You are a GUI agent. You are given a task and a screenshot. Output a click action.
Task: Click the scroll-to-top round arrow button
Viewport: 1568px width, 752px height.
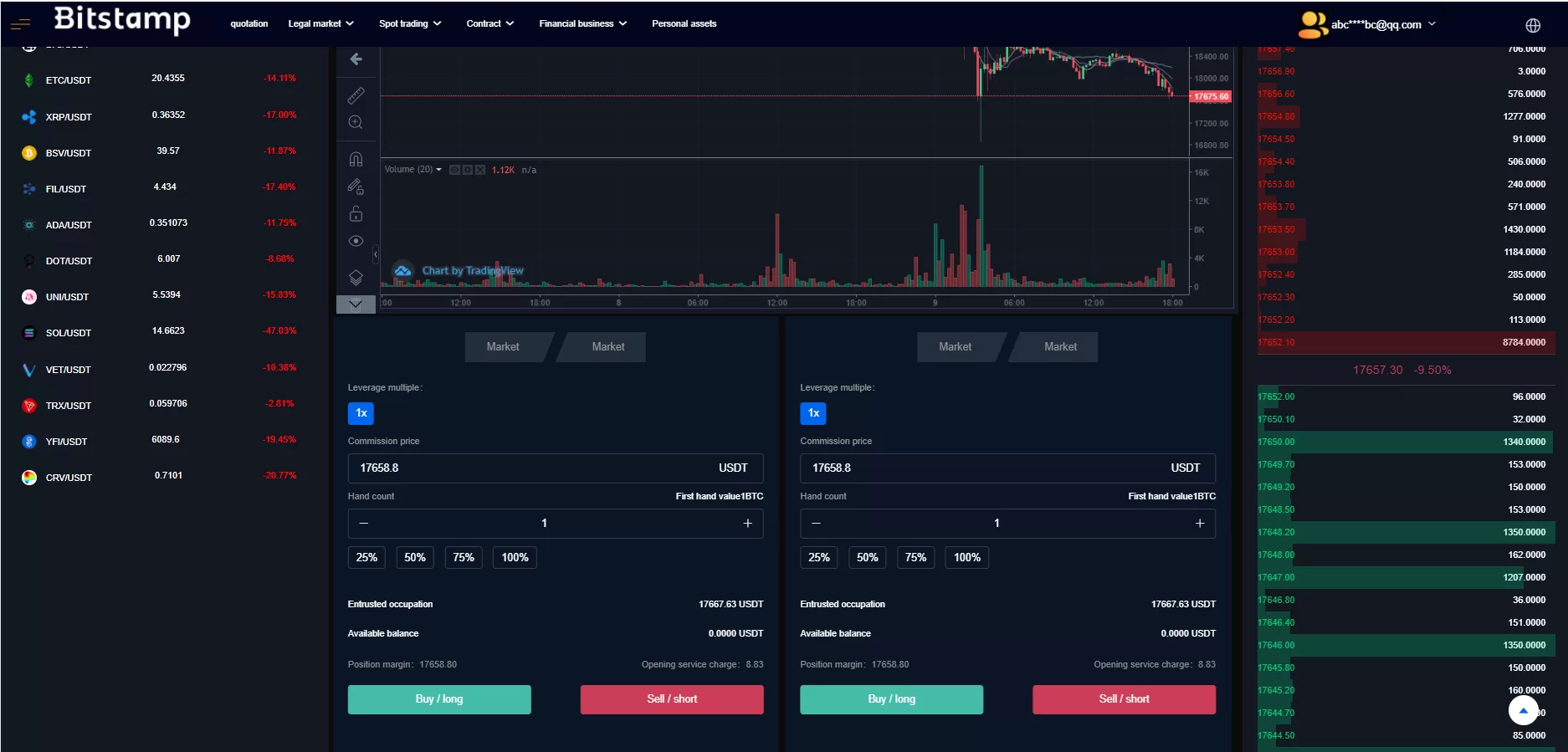tap(1523, 710)
